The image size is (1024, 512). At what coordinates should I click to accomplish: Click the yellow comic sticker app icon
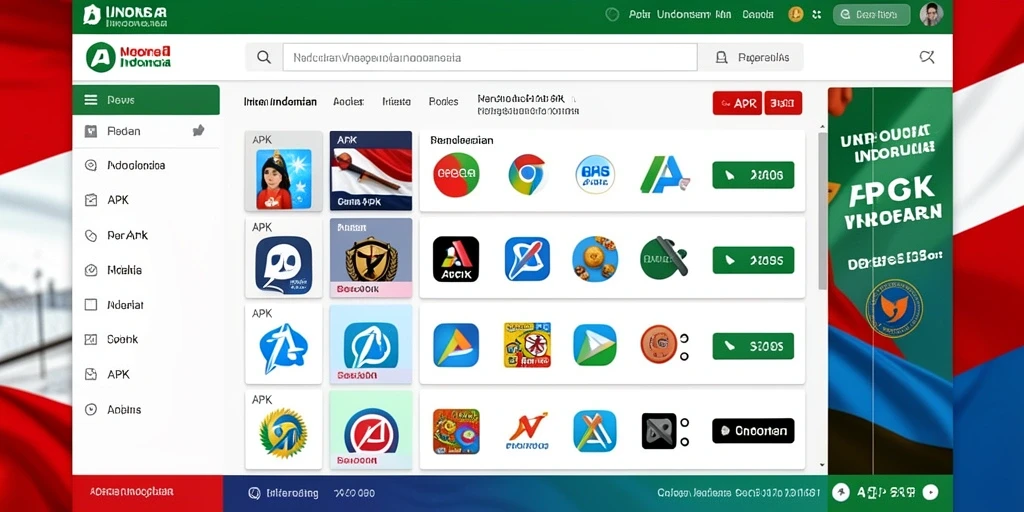527,345
